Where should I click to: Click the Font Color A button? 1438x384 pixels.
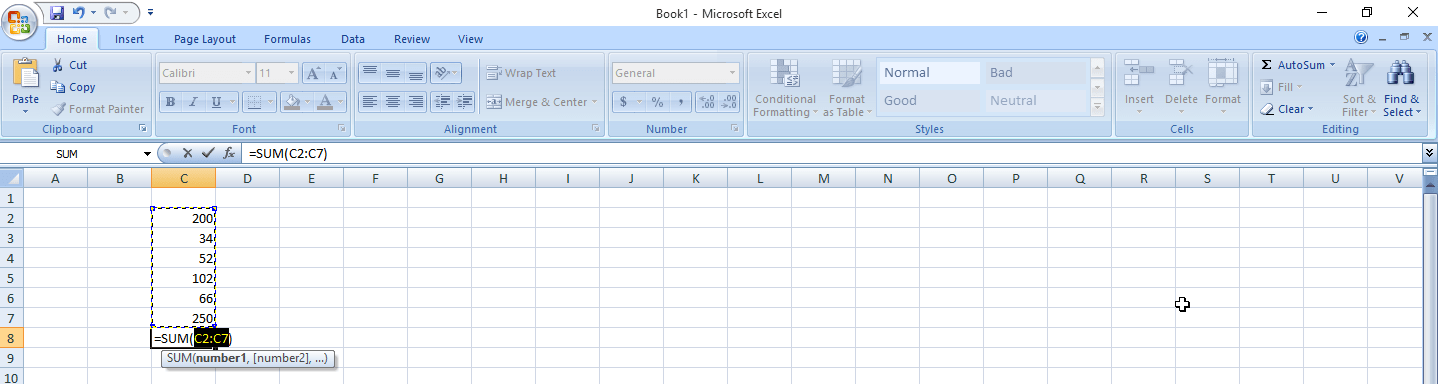[324, 101]
